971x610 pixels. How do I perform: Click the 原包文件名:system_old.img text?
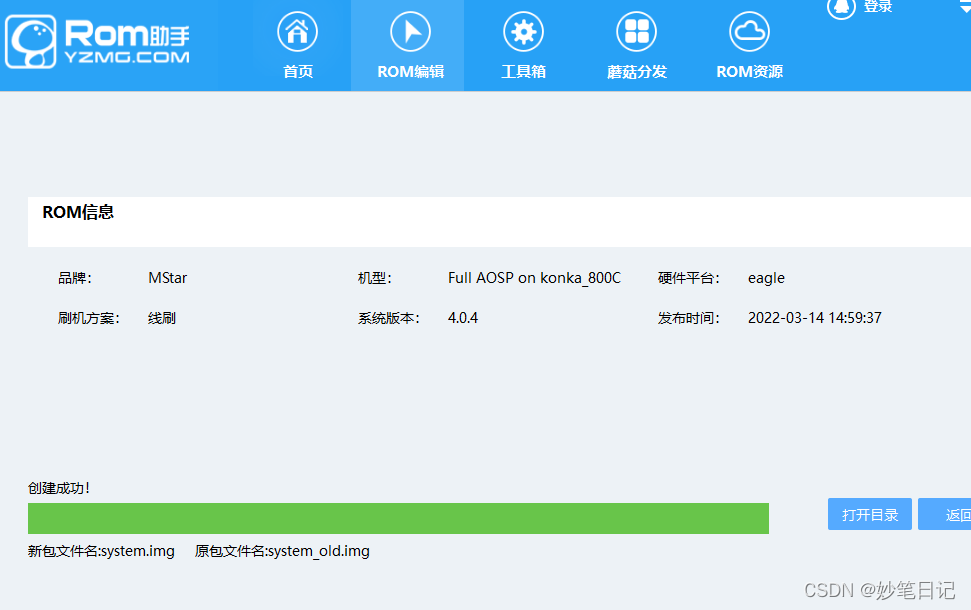[x=282, y=551]
